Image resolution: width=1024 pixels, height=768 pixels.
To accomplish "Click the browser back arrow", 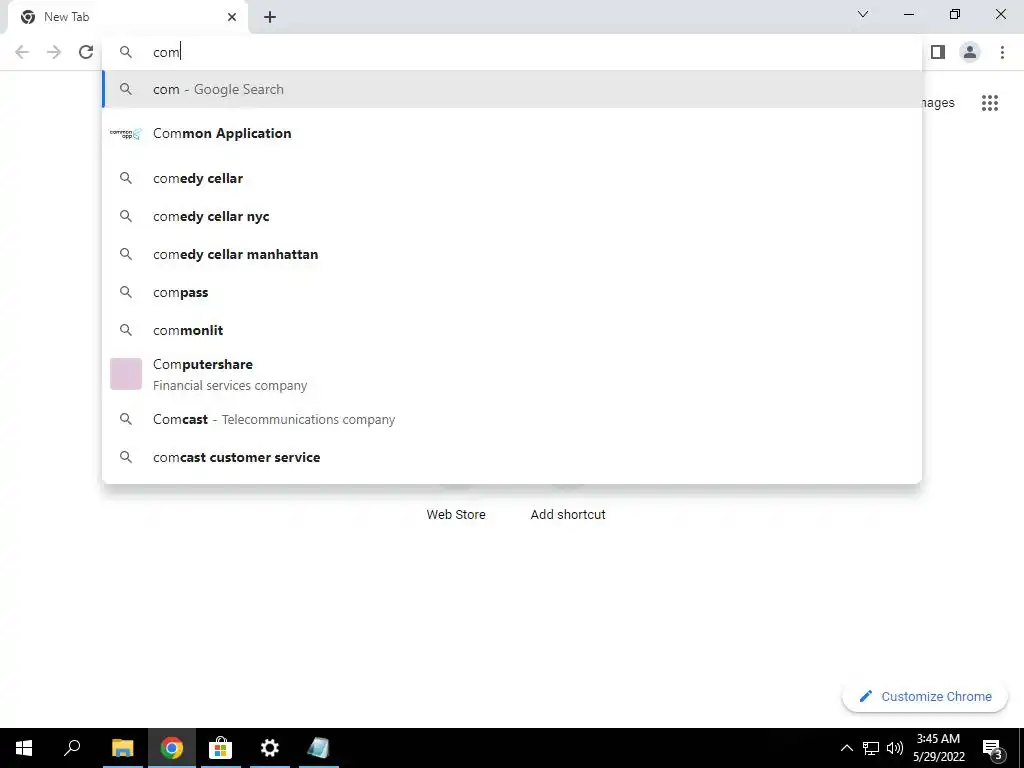I will (22, 52).
